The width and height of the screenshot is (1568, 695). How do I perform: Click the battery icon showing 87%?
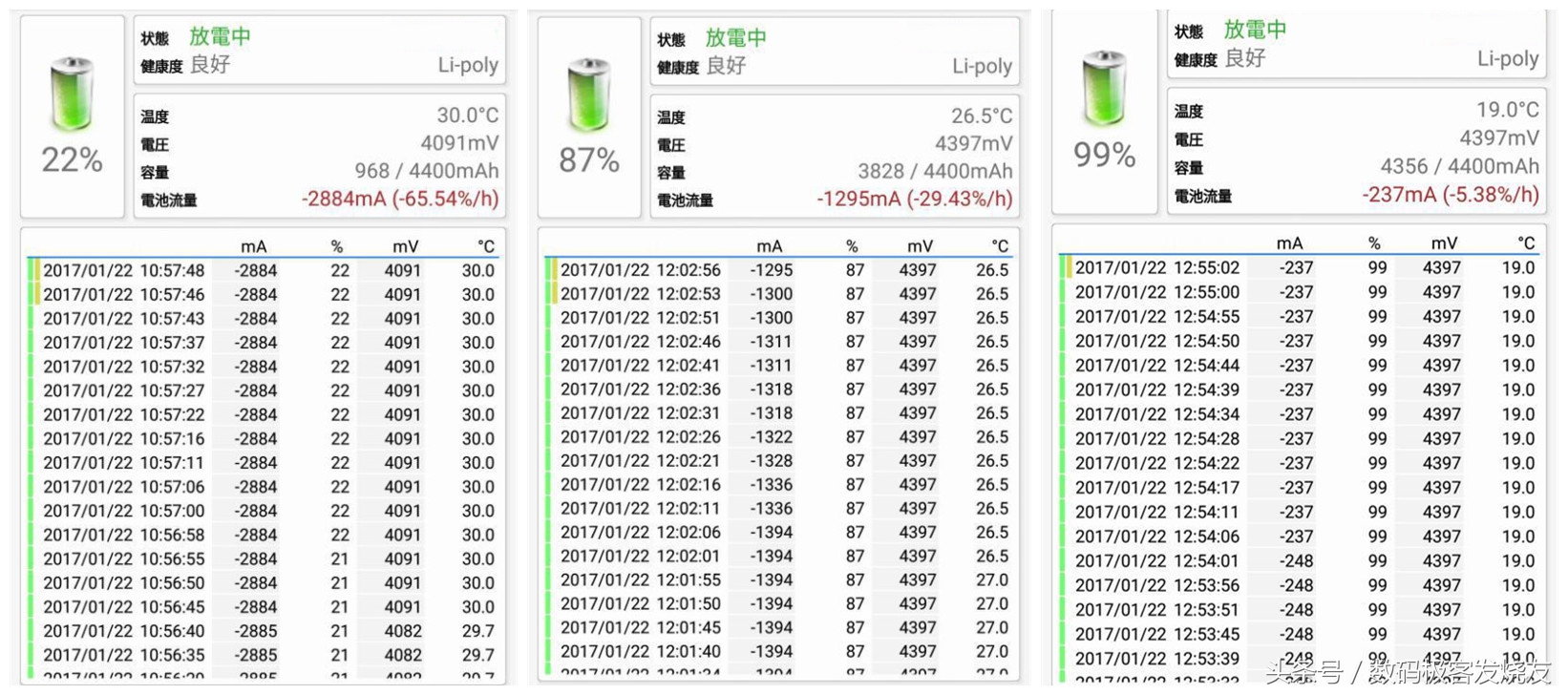[589, 95]
